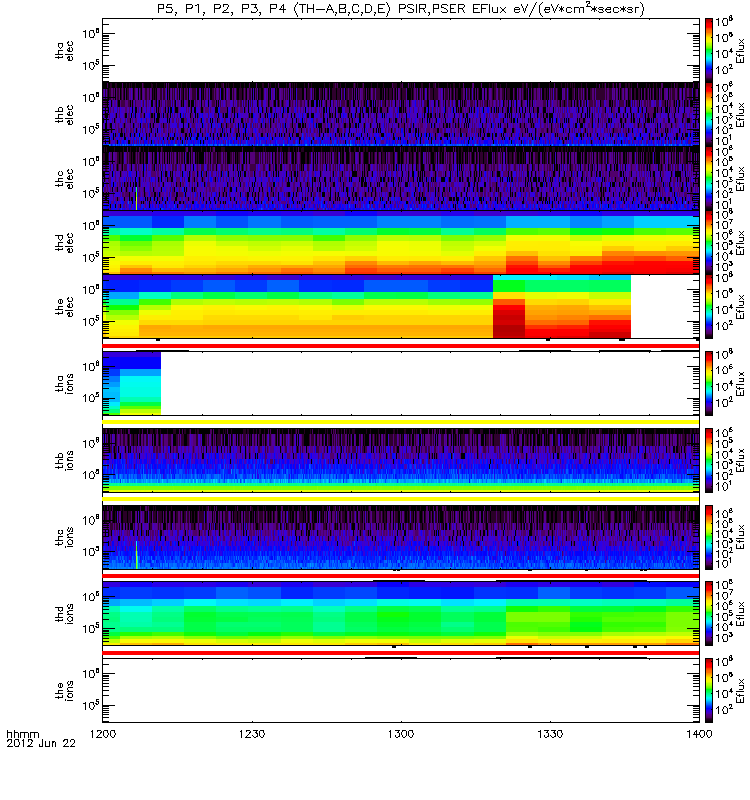Click the 1330 time axis label
Image resolution: width=750 pixels, height=800 pixels.
[x=550, y=734]
